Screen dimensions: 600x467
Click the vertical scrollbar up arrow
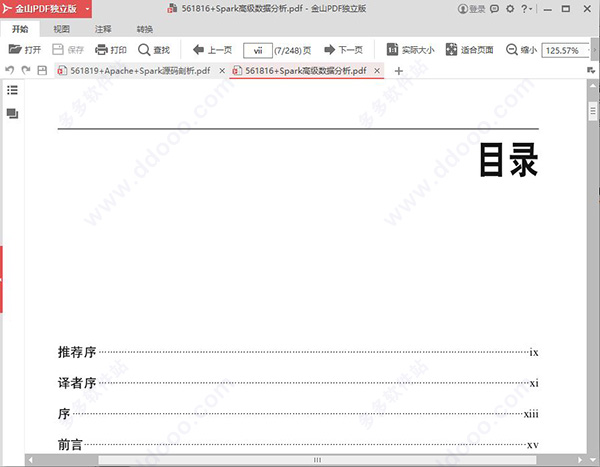click(593, 86)
